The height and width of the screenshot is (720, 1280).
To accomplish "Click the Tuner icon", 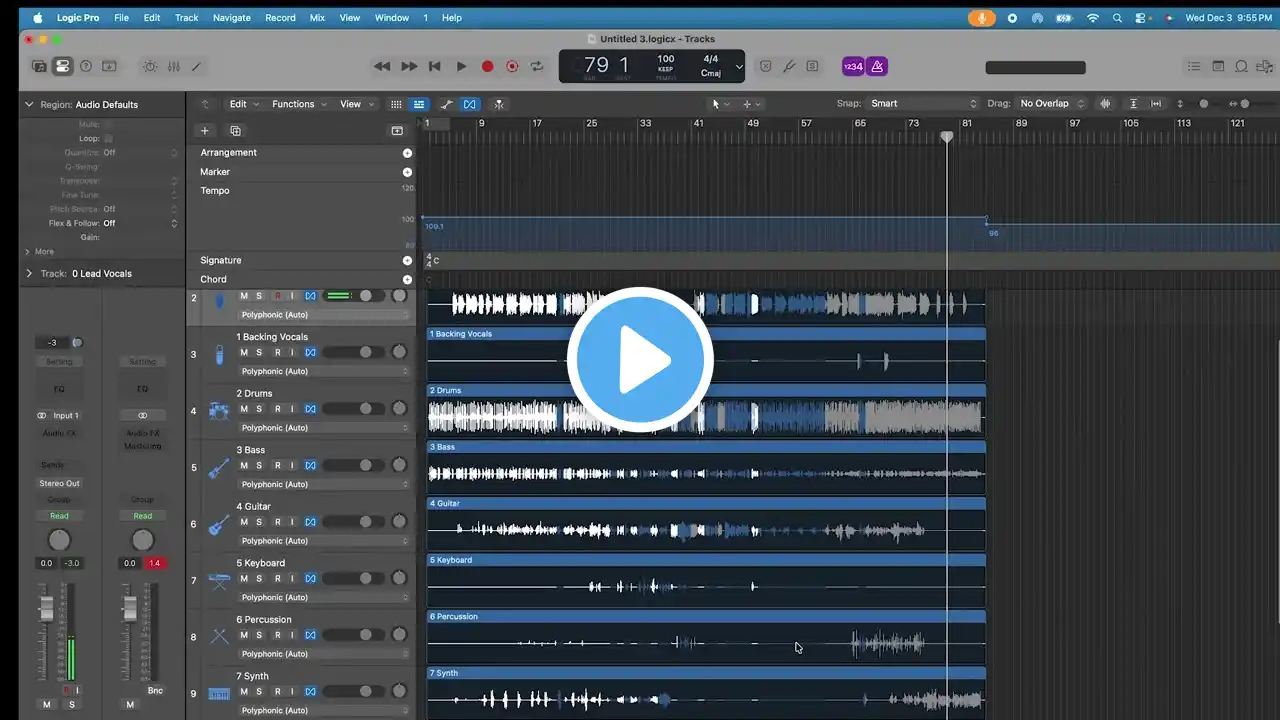I will click(x=789, y=67).
